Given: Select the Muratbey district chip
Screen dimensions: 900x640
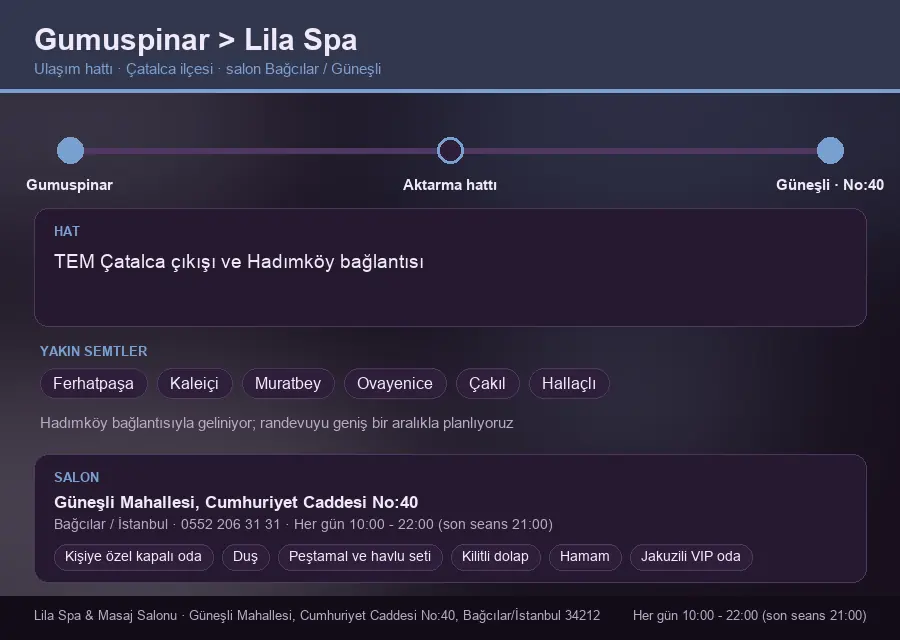Looking at the screenshot, I should [288, 383].
